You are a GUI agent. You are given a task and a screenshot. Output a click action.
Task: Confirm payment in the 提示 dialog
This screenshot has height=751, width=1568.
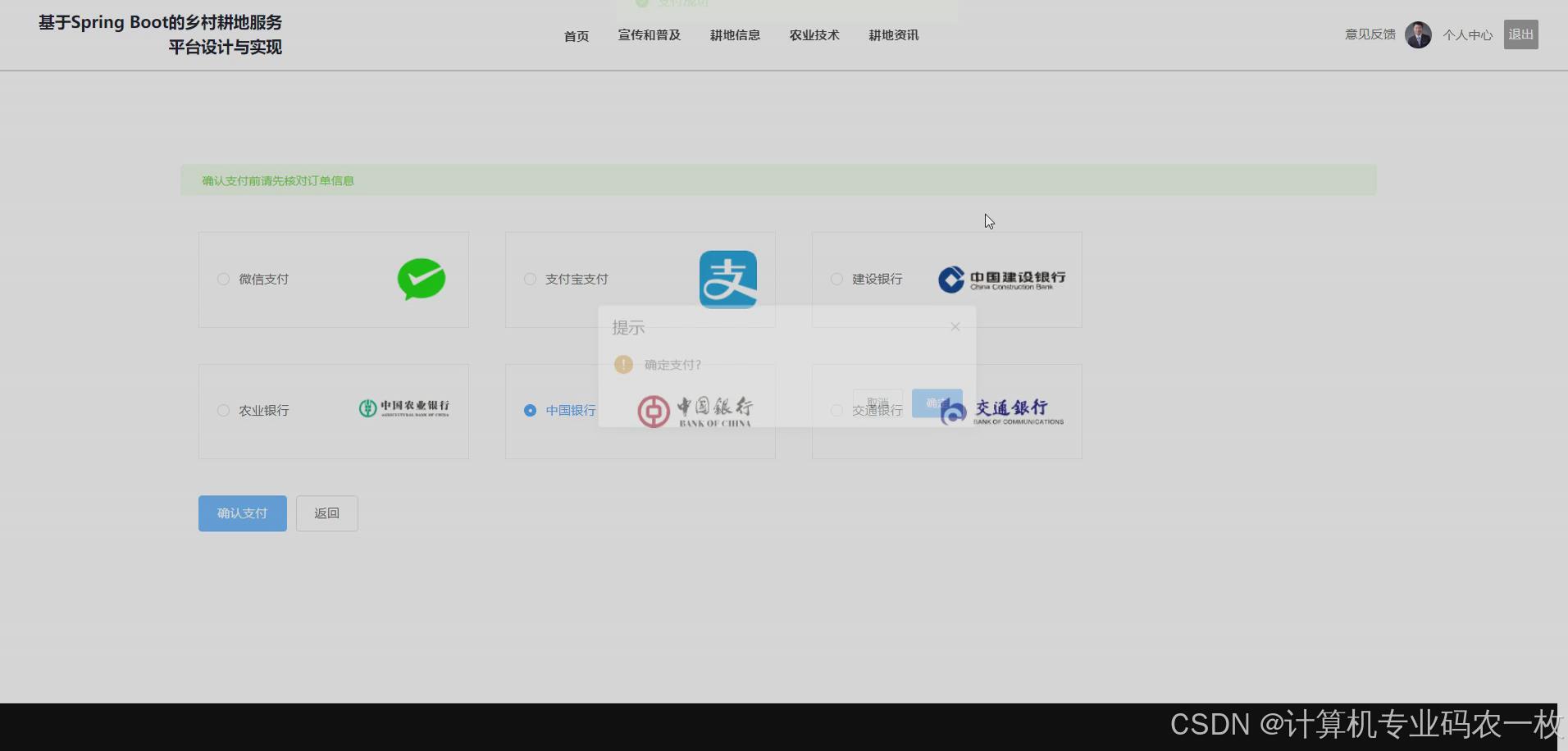(x=937, y=403)
